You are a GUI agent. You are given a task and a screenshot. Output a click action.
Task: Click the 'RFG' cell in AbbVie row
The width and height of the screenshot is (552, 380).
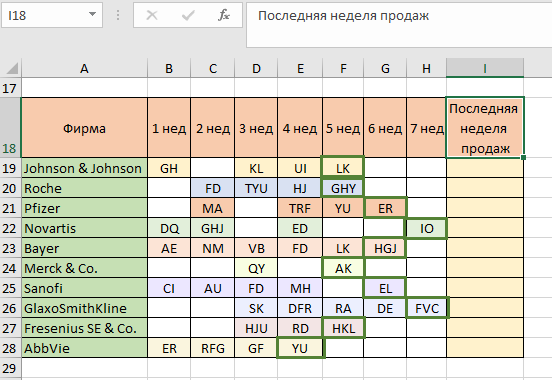pyautogui.click(x=213, y=348)
